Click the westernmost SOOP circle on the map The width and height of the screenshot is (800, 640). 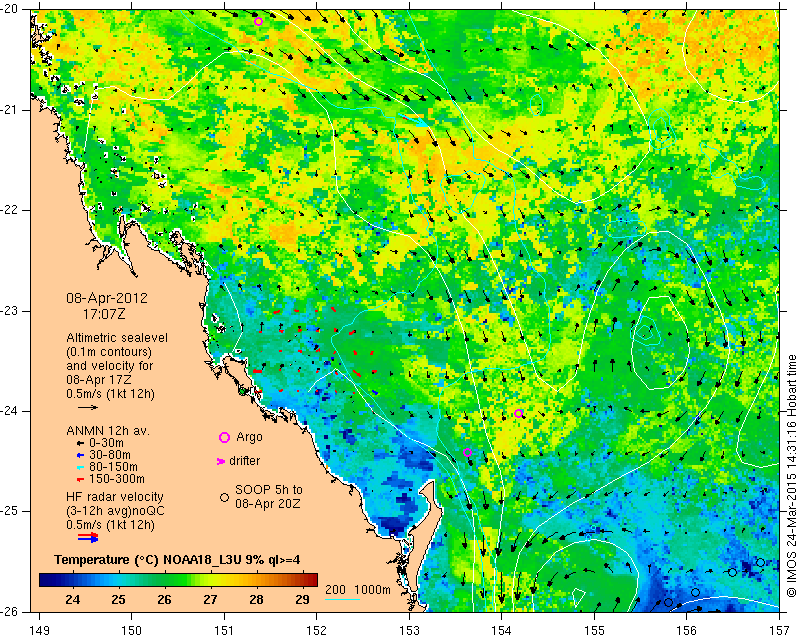(668, 602)
